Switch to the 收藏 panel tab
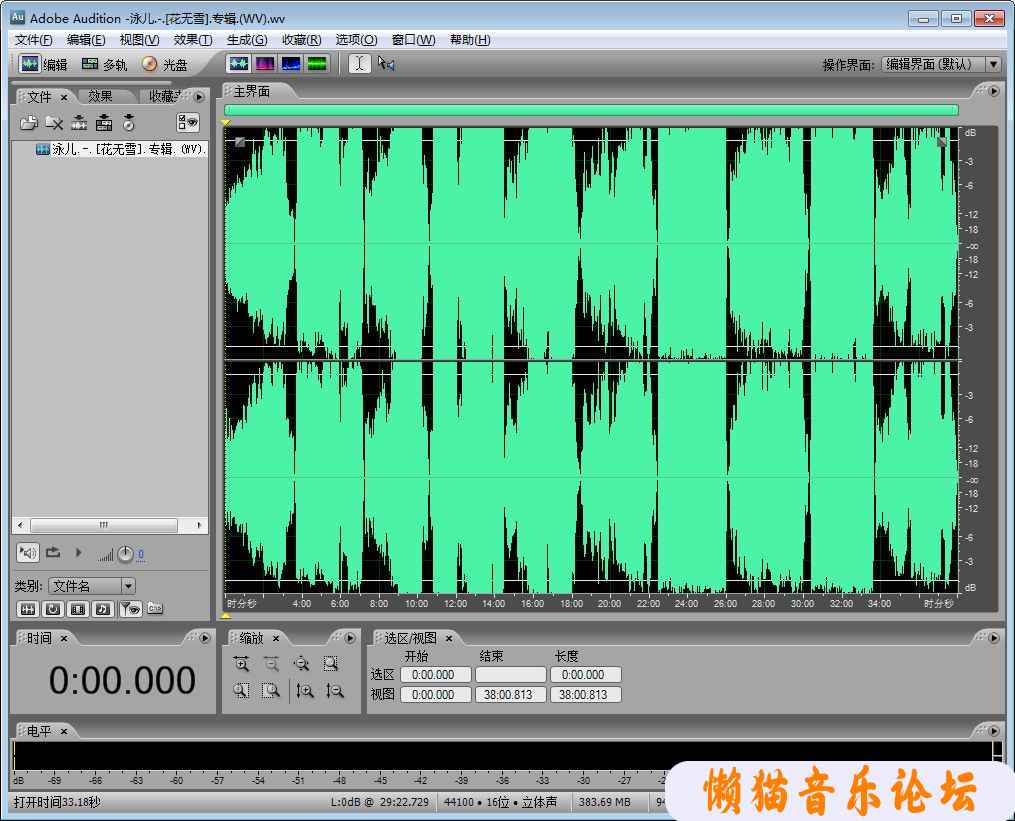The width and height of the screenshot is (1015, 821). [164, 96]
